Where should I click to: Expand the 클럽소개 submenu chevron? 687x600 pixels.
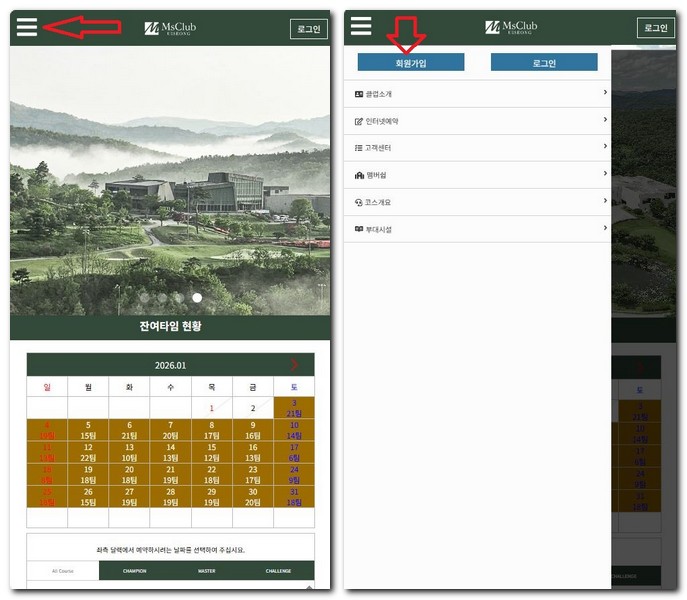click(x=605, y=93)
